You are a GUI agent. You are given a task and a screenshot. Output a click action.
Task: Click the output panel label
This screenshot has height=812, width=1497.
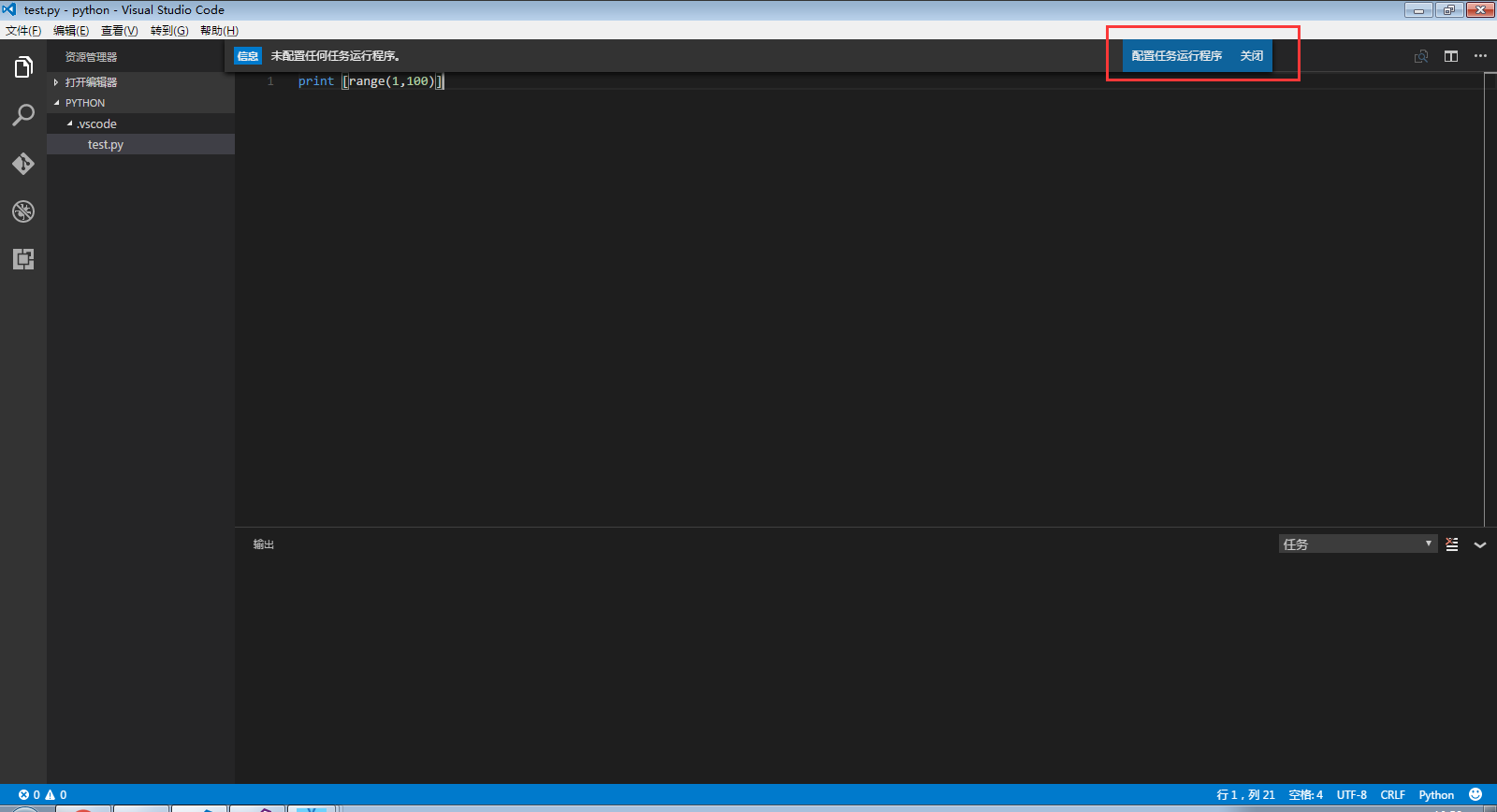[x=264, y=544]
